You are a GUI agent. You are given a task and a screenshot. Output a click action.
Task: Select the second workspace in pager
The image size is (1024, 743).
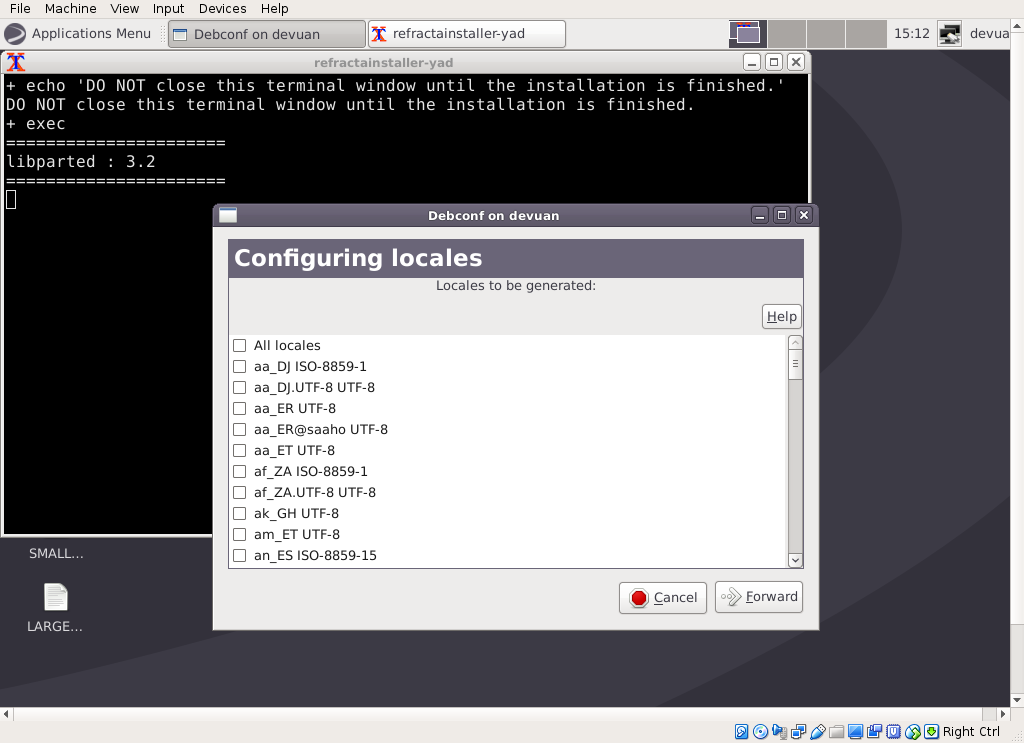click(787, 34)
